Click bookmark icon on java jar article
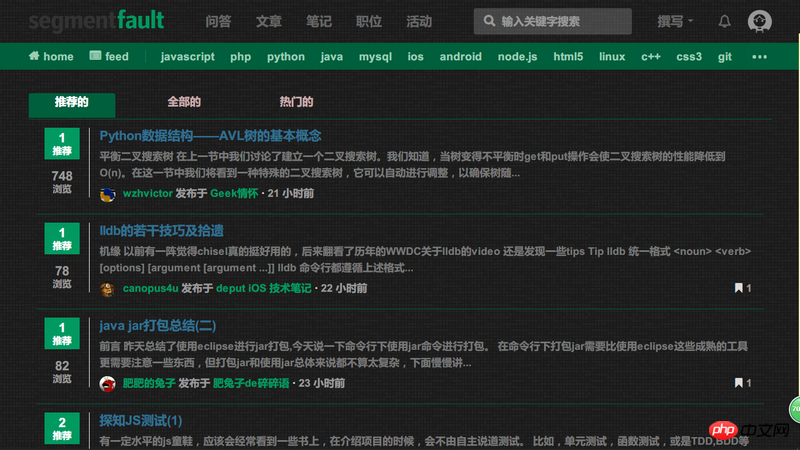Screen dimensions: 800x450 click(x=738, y=383)
